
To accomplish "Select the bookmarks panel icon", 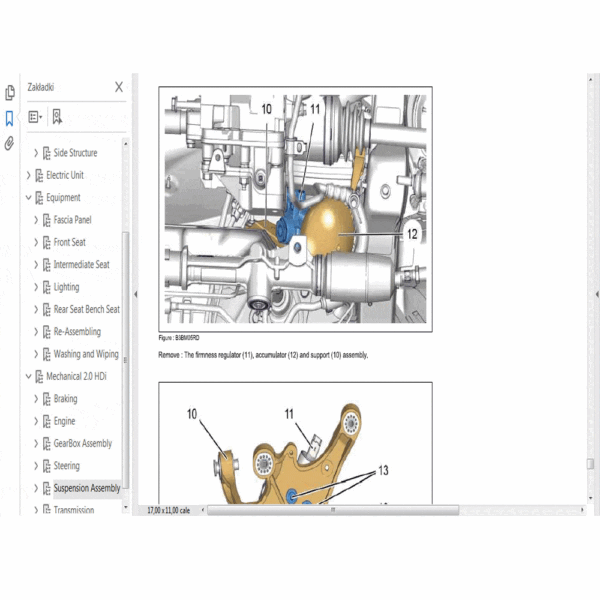I will pyautogui.click(x=9, y=118).
